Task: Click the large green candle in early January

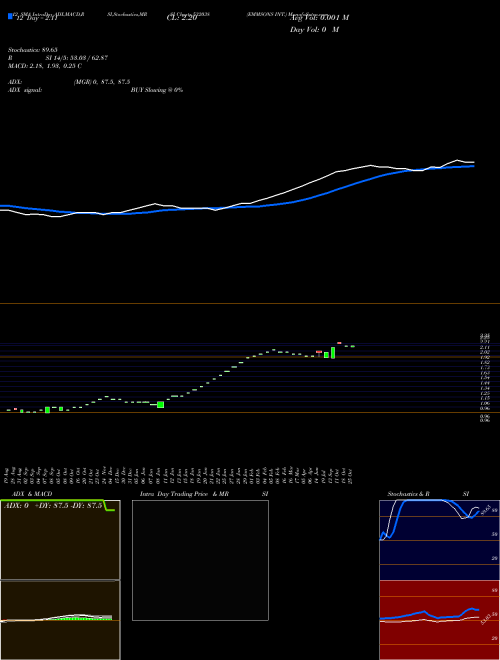Action: click(x=160, y=405)
